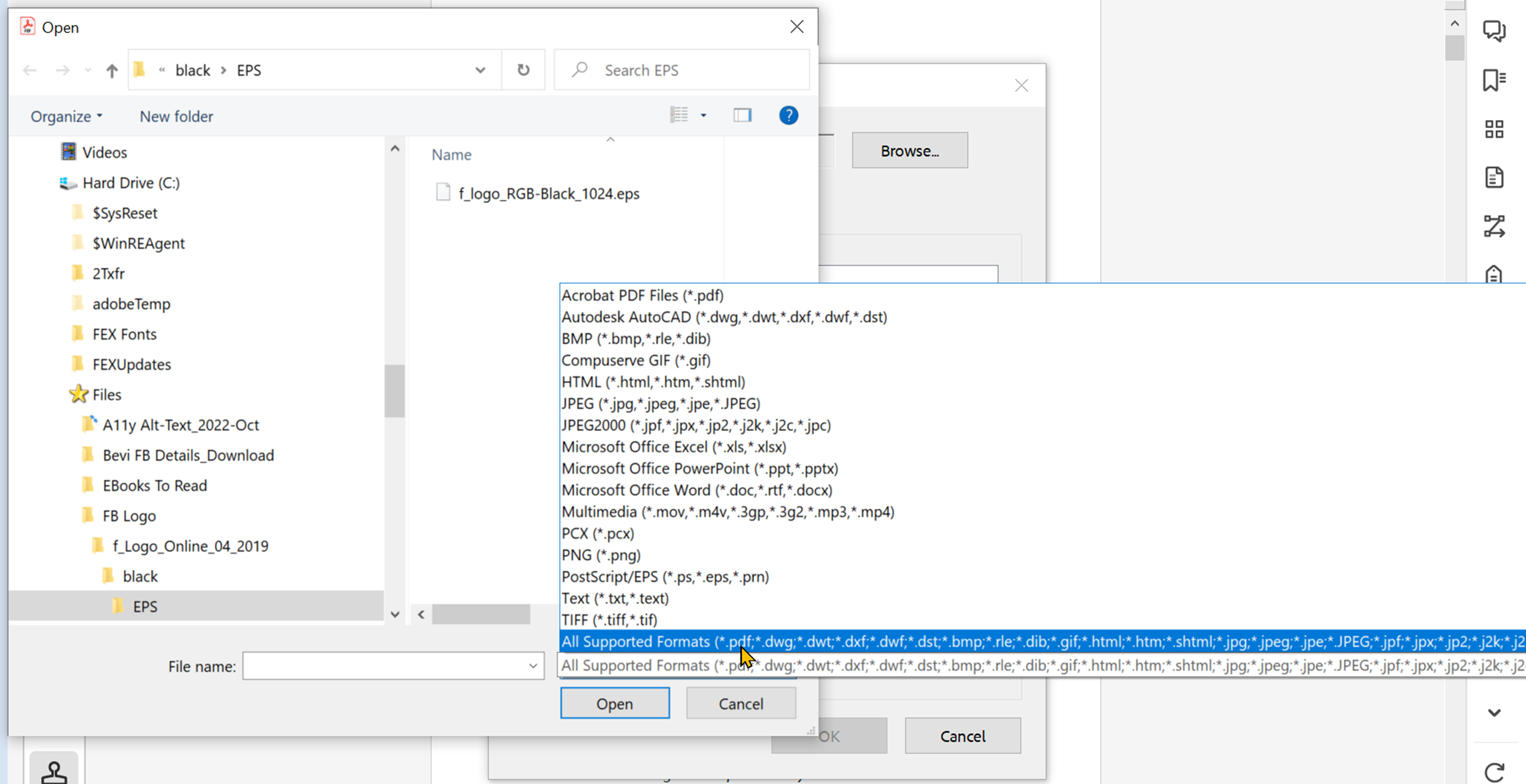Open the Comments panel in Acrobat
This screenshot has width=1526, height=784.
coord(1494,32)
